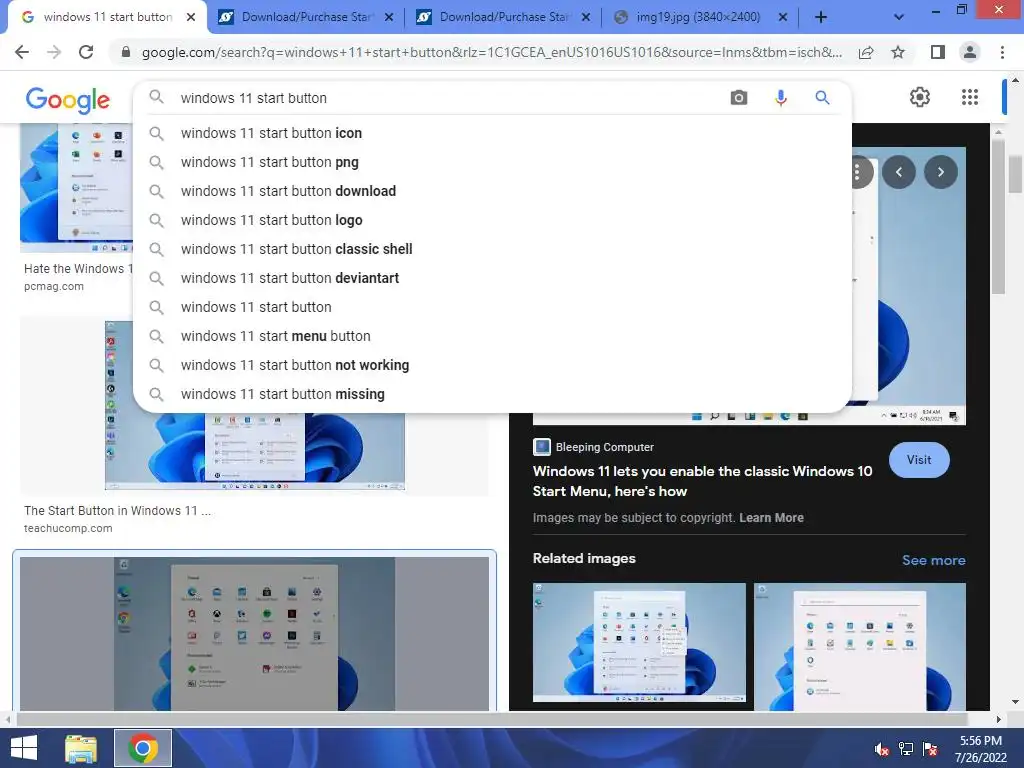This screenshot has height=768, width=1024.
Task: Select plain suggestion 'windows 11 start button'
Action: [x=492, y=307]
